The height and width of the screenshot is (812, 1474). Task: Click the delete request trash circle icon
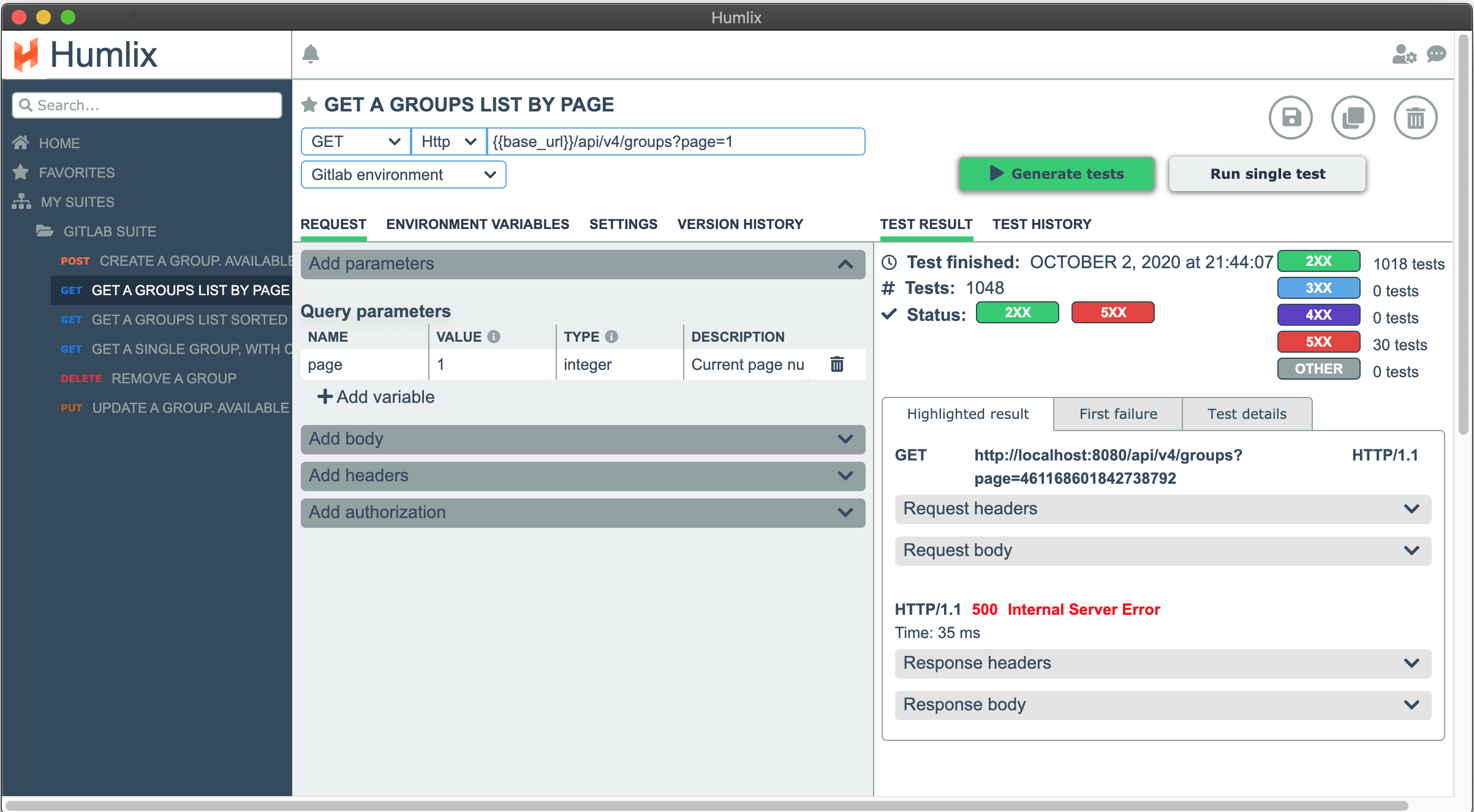(x=1415, y=118)
